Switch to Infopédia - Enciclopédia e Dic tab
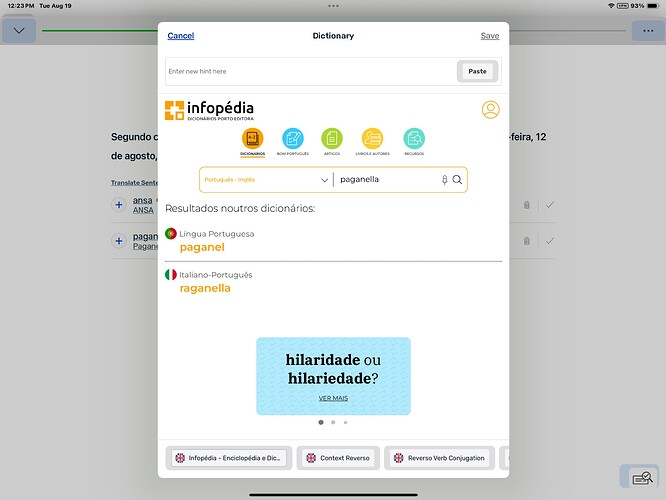The height and width of the screenshot is (500, 666). click(x=229, y=458)
